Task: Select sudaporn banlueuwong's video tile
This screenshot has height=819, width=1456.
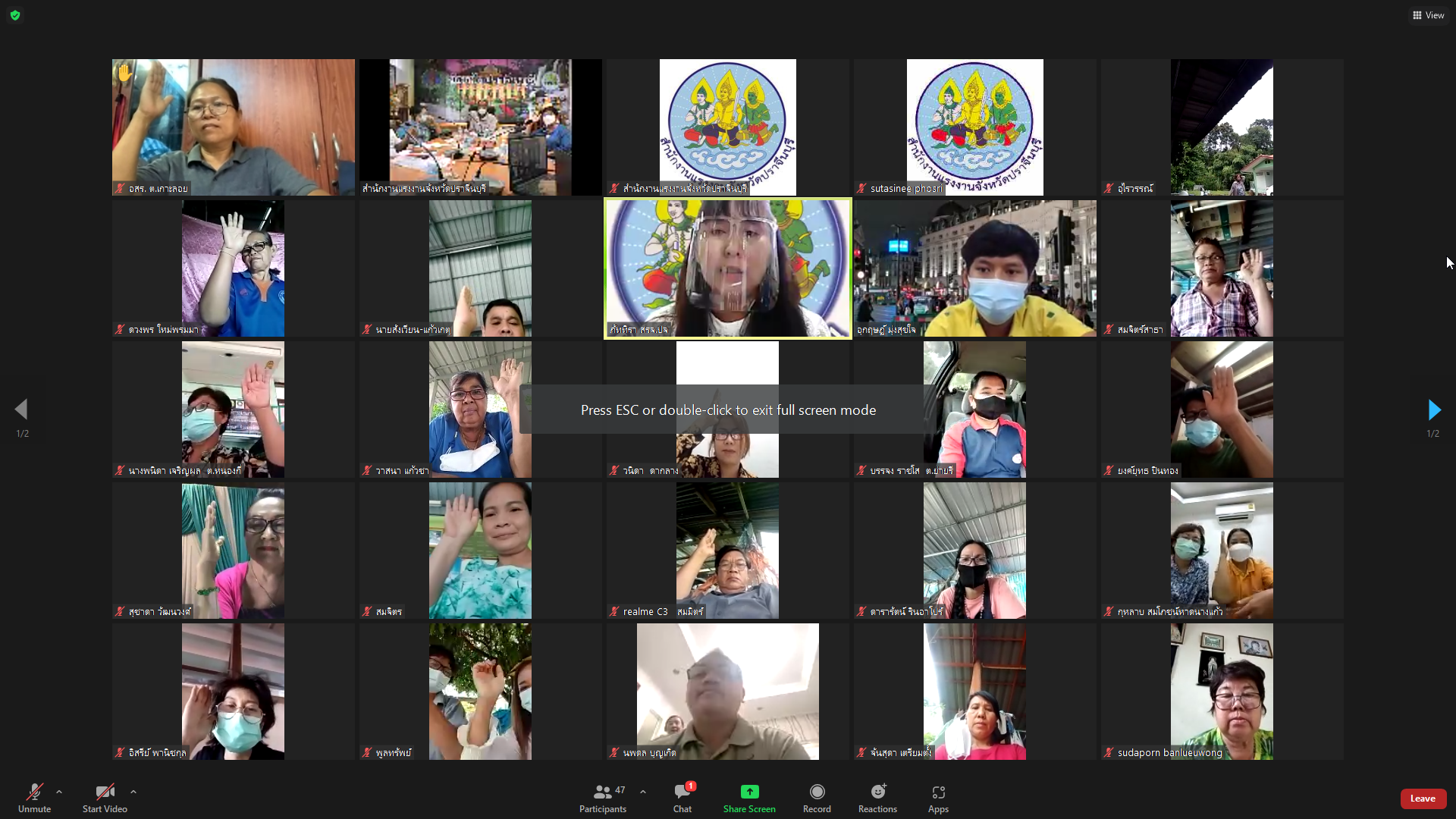Action: [x=1222, y=691]
